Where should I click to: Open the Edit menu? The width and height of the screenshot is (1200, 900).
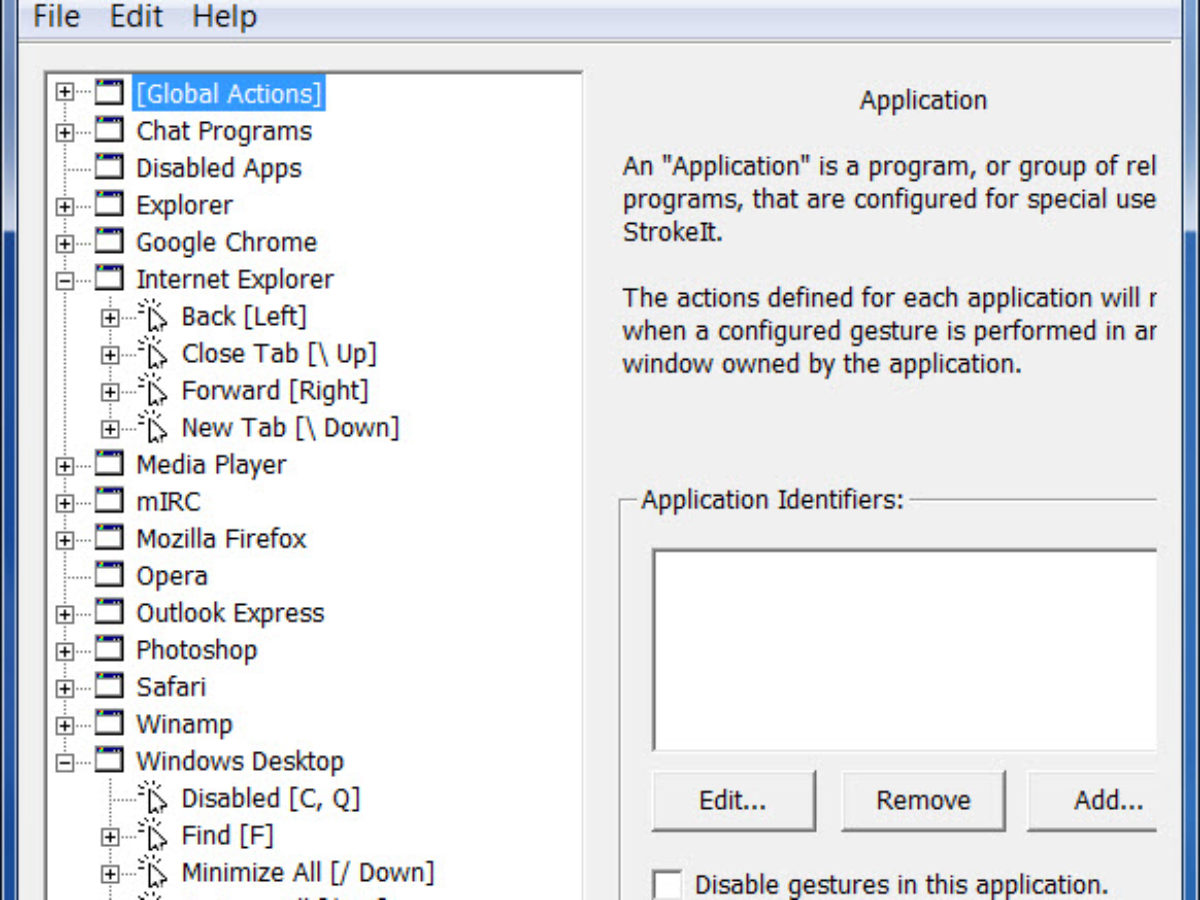click(137, 16)
